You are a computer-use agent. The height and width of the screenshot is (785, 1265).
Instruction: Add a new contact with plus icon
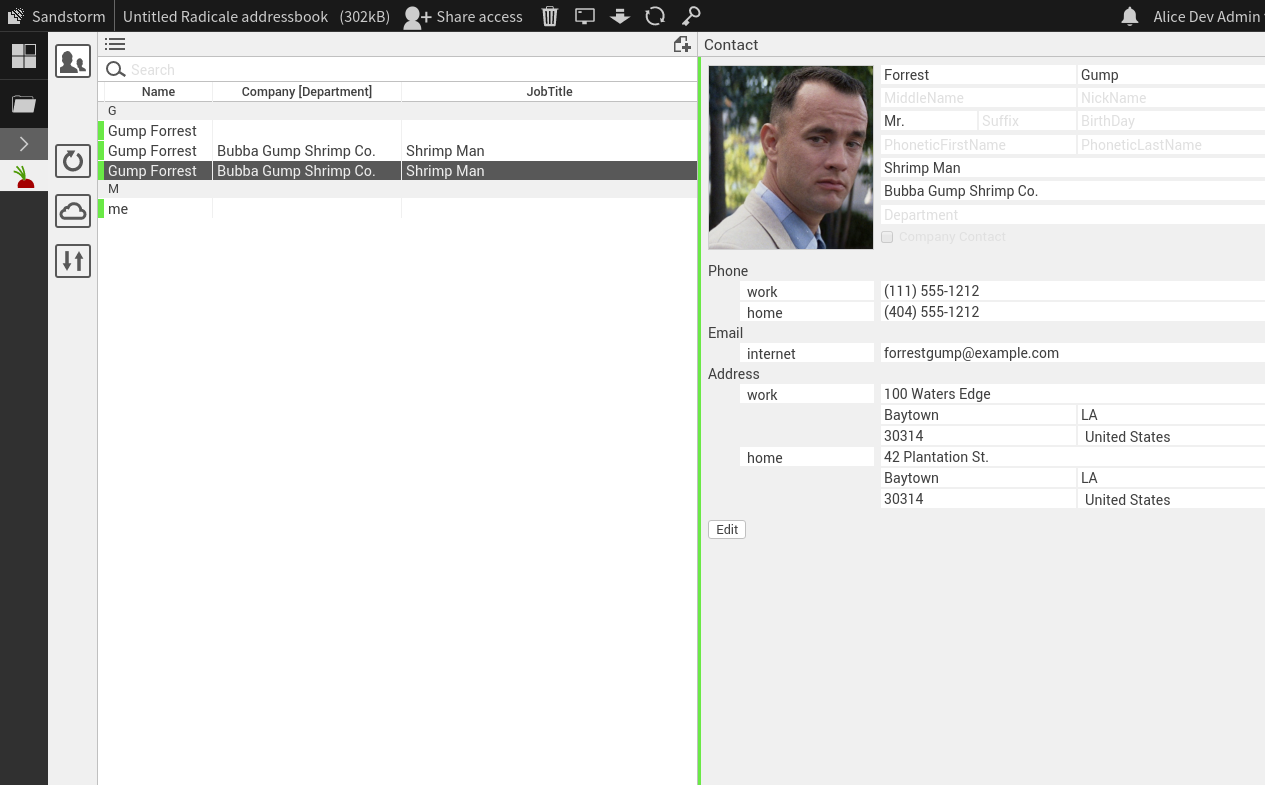click(682, 44)
